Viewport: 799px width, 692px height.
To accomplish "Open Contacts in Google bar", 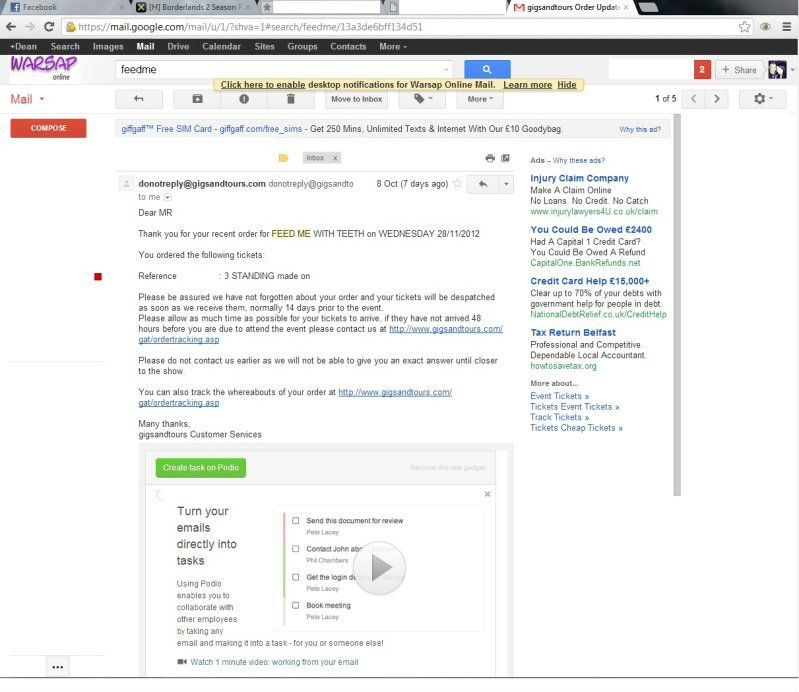I will coord(348,46).
